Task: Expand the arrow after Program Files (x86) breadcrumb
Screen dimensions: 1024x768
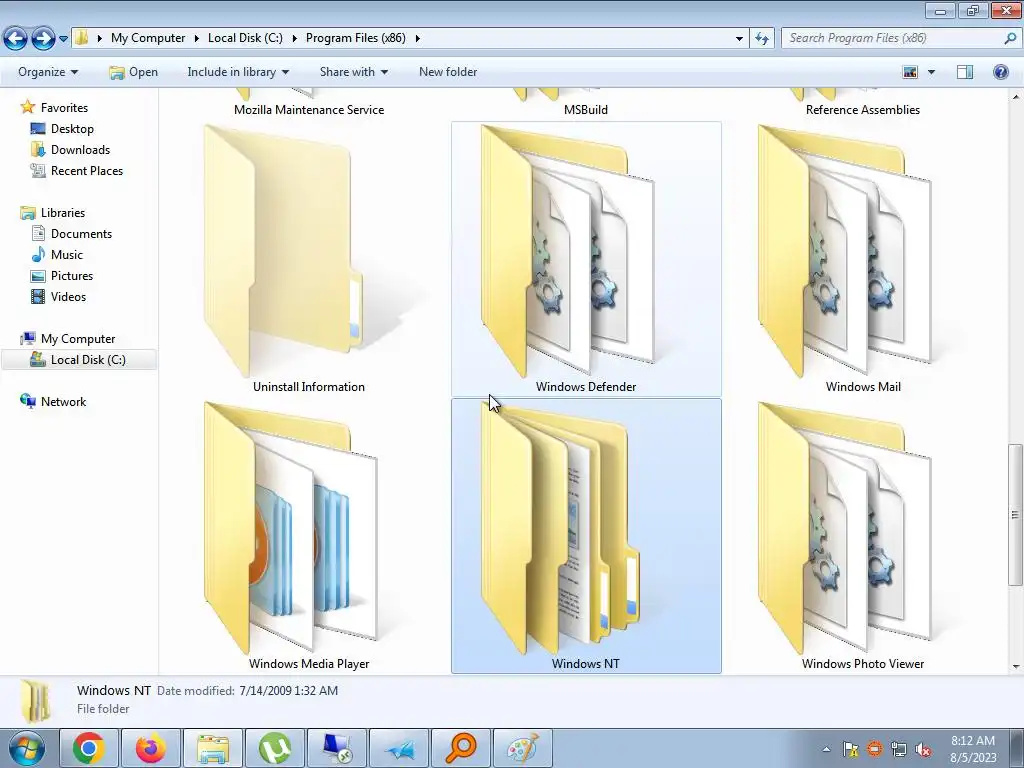Action: tap(417, 38)
